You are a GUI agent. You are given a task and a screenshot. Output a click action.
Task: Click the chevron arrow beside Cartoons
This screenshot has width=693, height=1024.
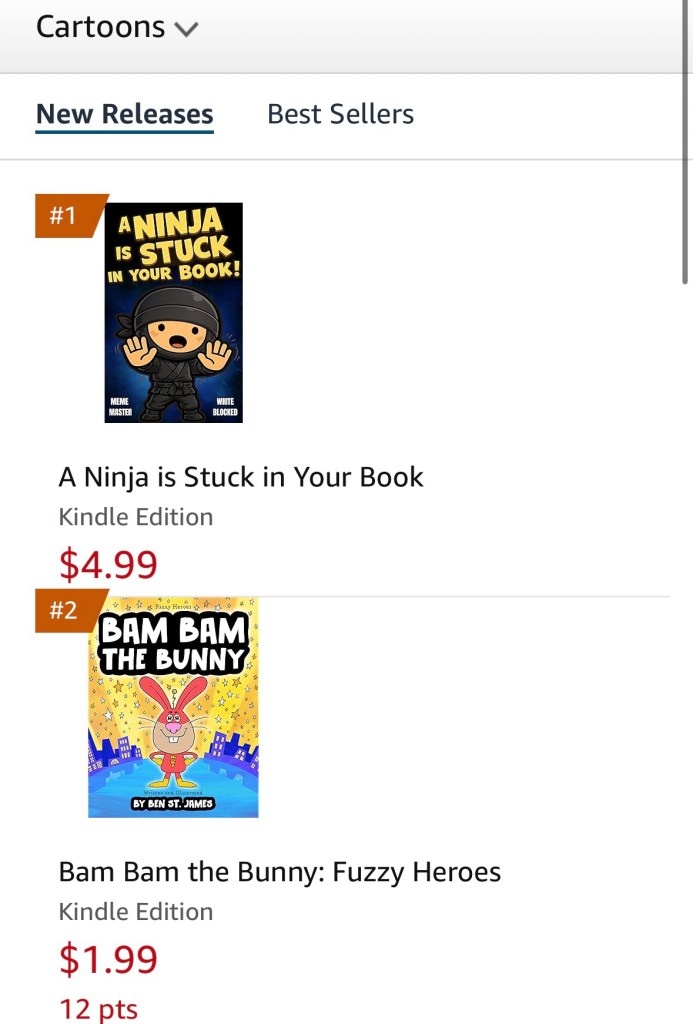(x=186, y=29)
